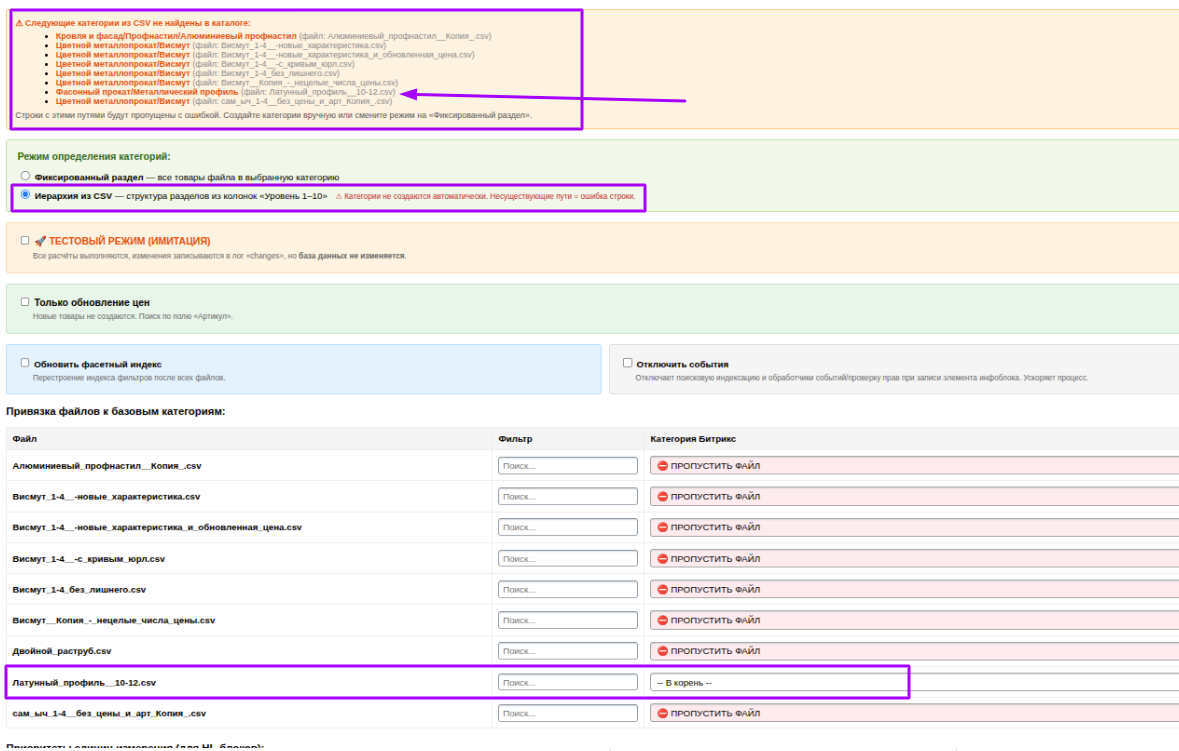Viewport: 1179px width, 751px height.
Task: Click the rocket icon beside ТЕСТОВЫЙ РЕЖИМ
Action: pyautogui.click(x=40, y=241)
